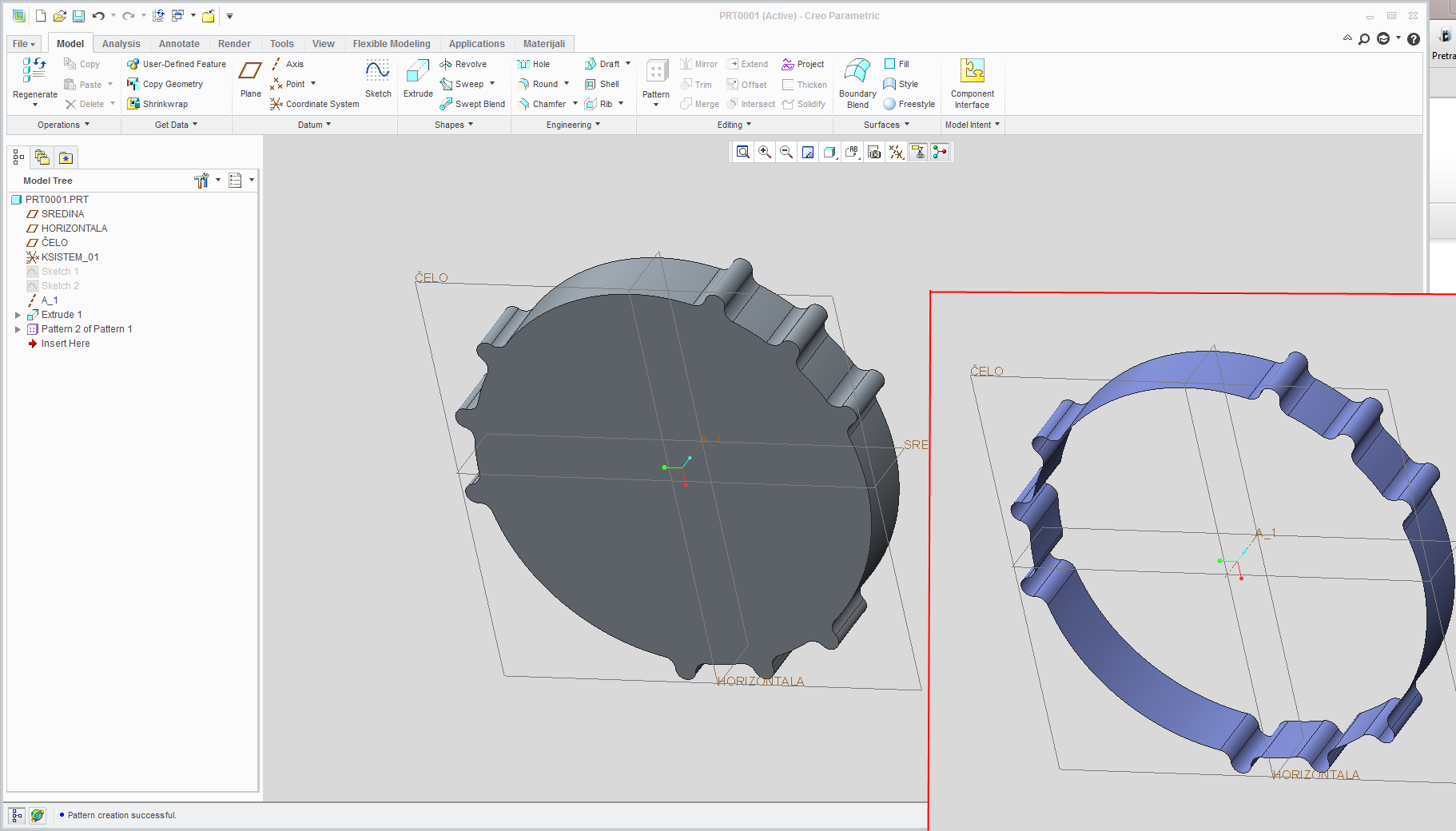Viewport: 1456px width, 831px height.
Task: Open the Boundary Blend tool
Action: tap(857, 82)
